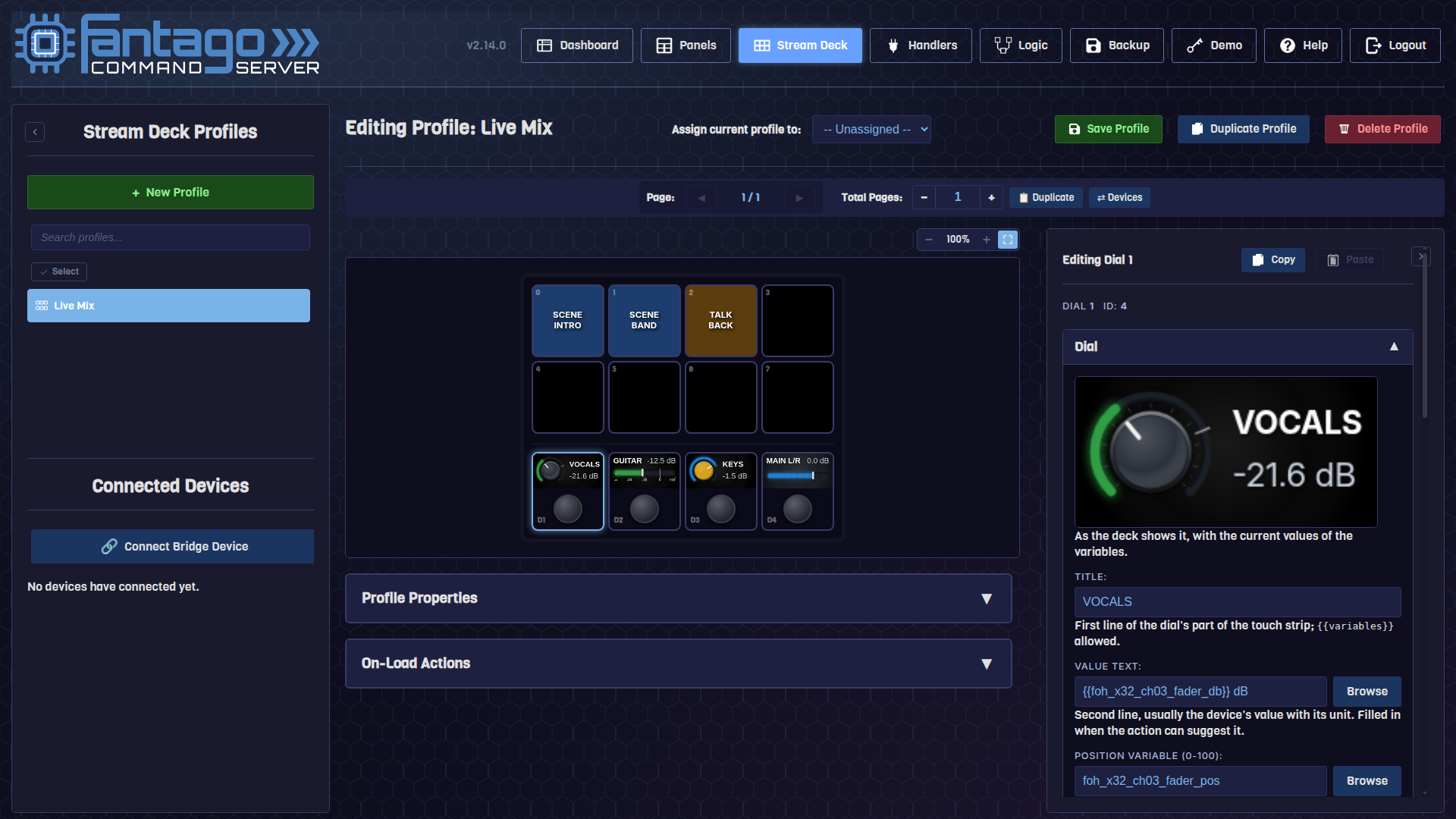The height and width of the screenshot is (819, 1456).
Task: Click the TITLE field containing VOCALS
Action: (1238, 602)
